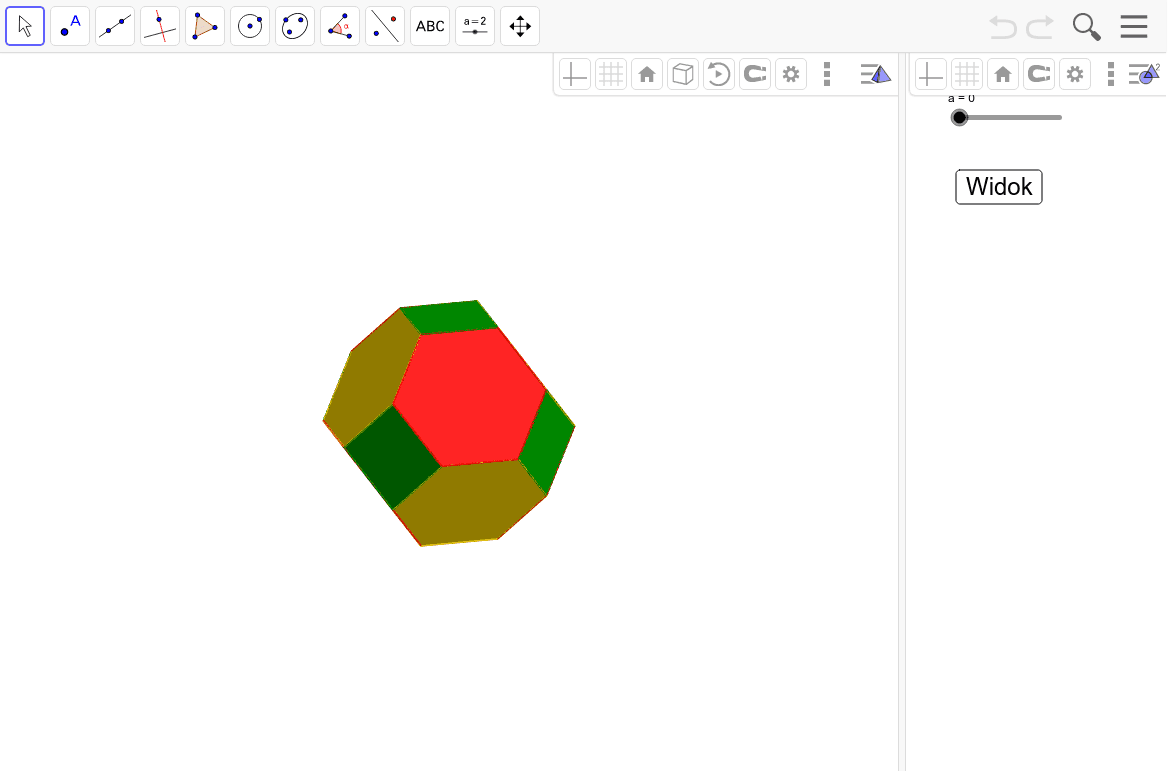
Task: Toggle axes in Graphics 2 view
Action: pyautogui.click(x=930, y=74)
